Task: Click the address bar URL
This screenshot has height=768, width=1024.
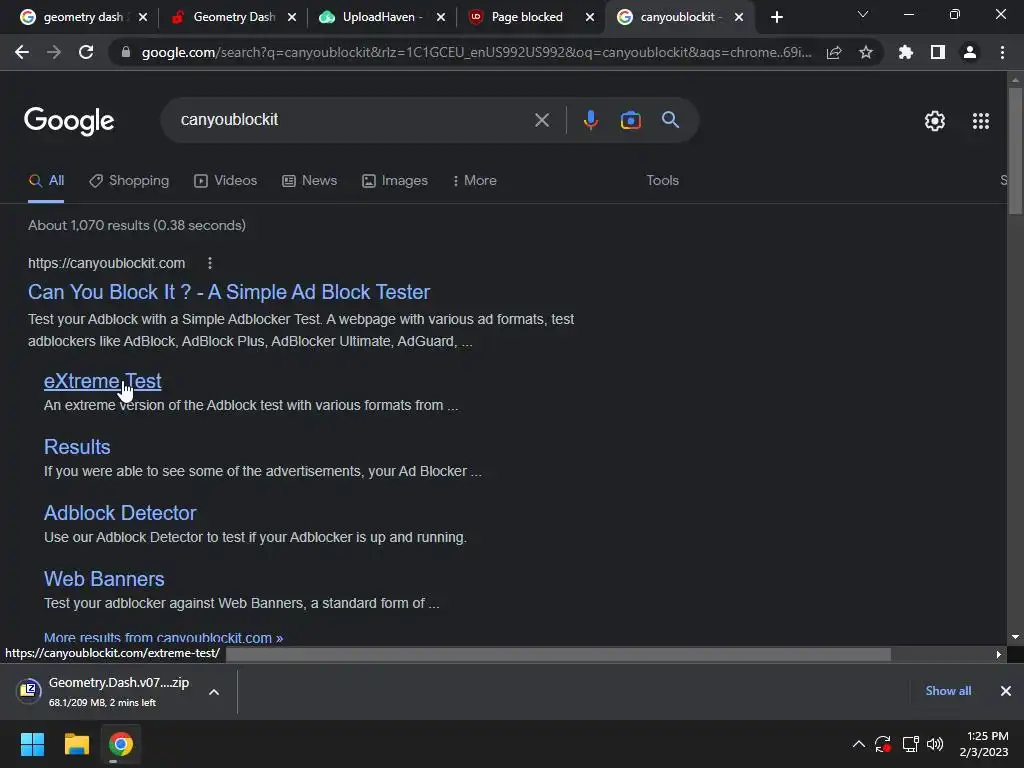Action: click(x=477, y=52)
